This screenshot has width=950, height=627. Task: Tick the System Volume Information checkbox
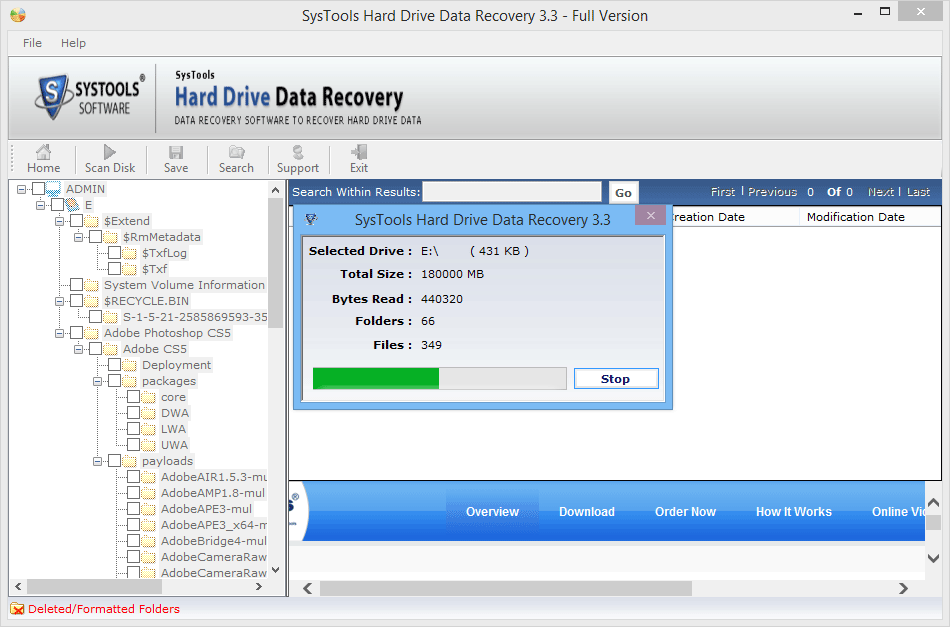(76, 285)
